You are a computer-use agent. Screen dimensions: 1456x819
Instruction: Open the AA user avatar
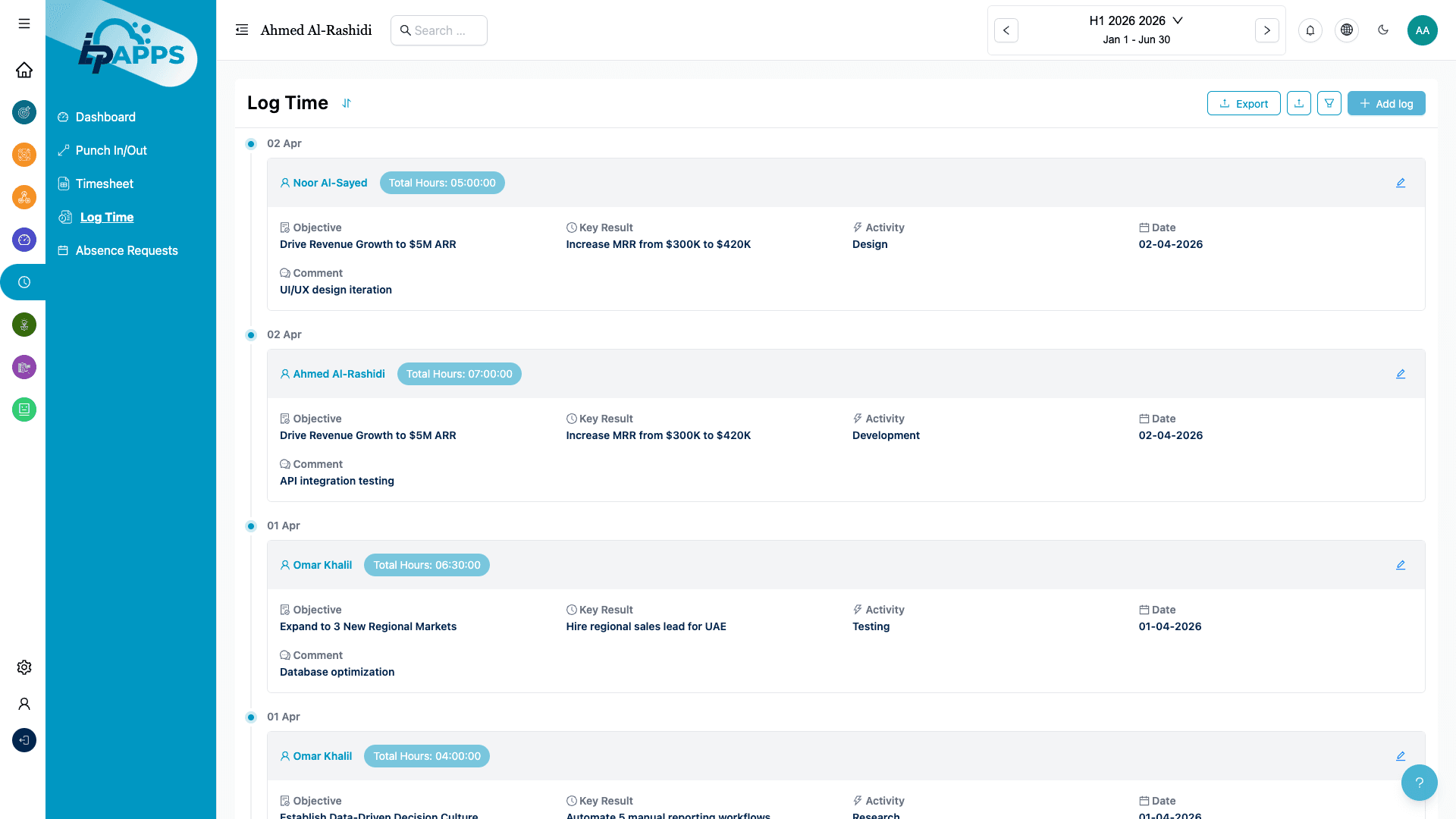[x=1422, y=30]
